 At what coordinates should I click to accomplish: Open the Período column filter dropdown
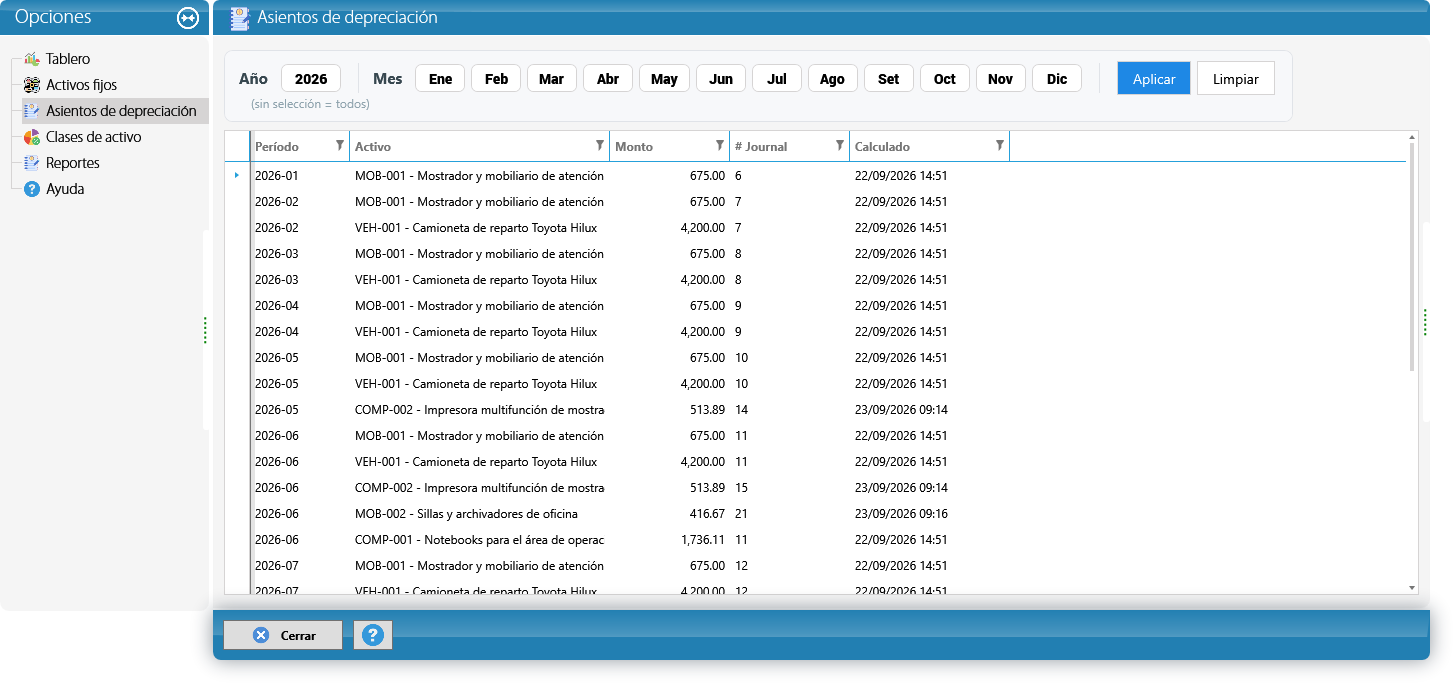coord(340,146)
